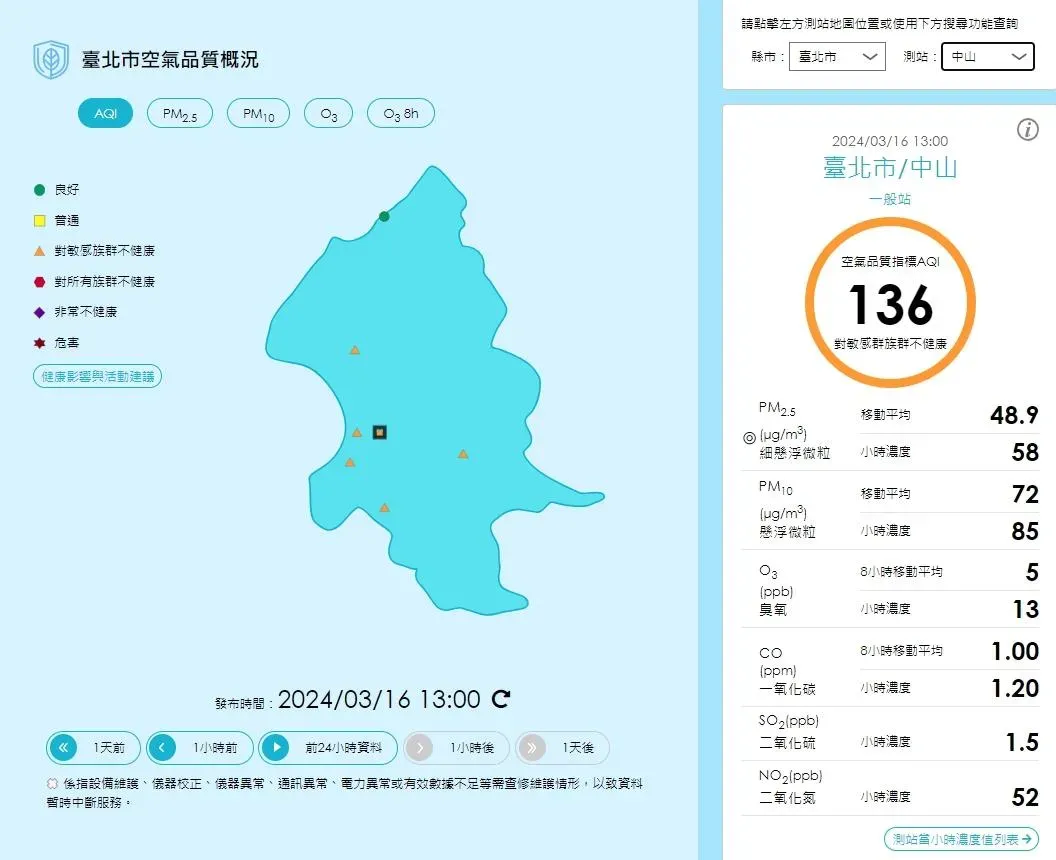Click the double-left arrow on 1天前
The image size is (1056, 860).
tap(63, 748)
